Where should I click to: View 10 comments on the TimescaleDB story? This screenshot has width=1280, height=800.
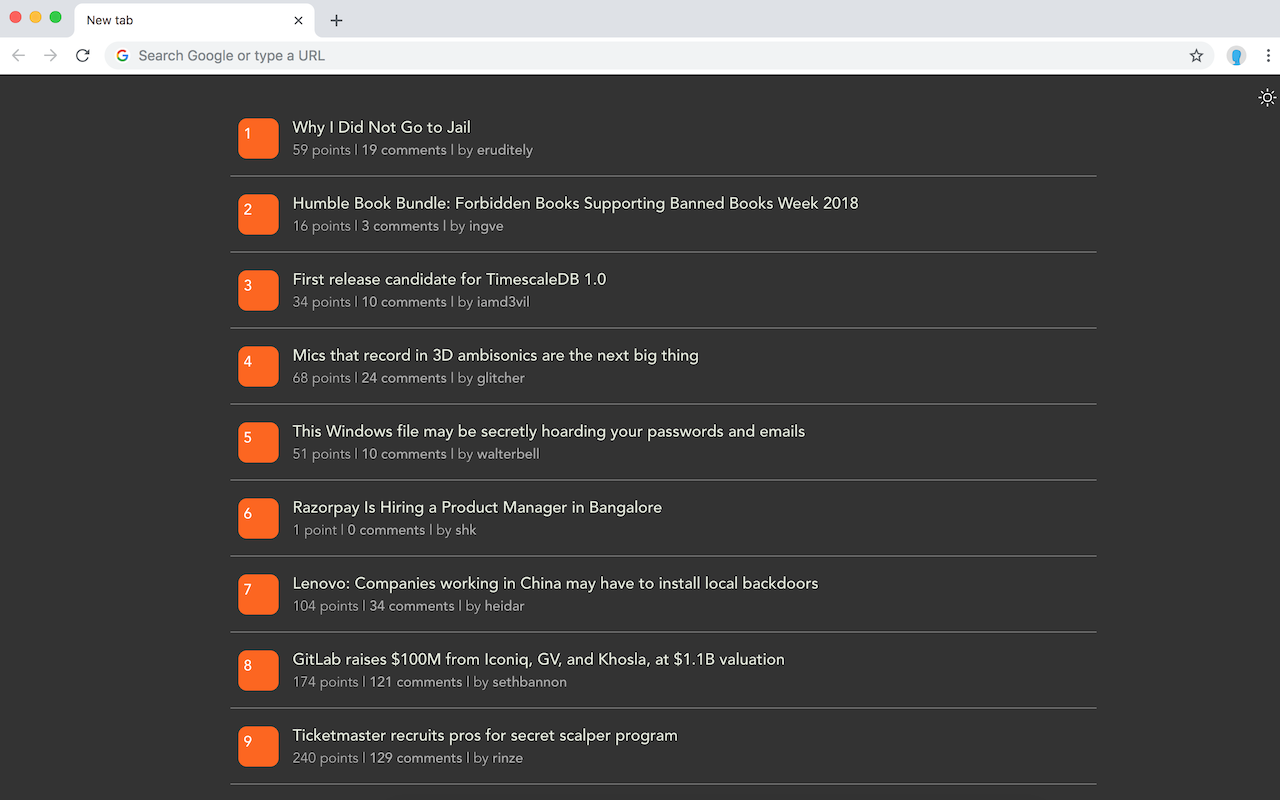point(404,302)
